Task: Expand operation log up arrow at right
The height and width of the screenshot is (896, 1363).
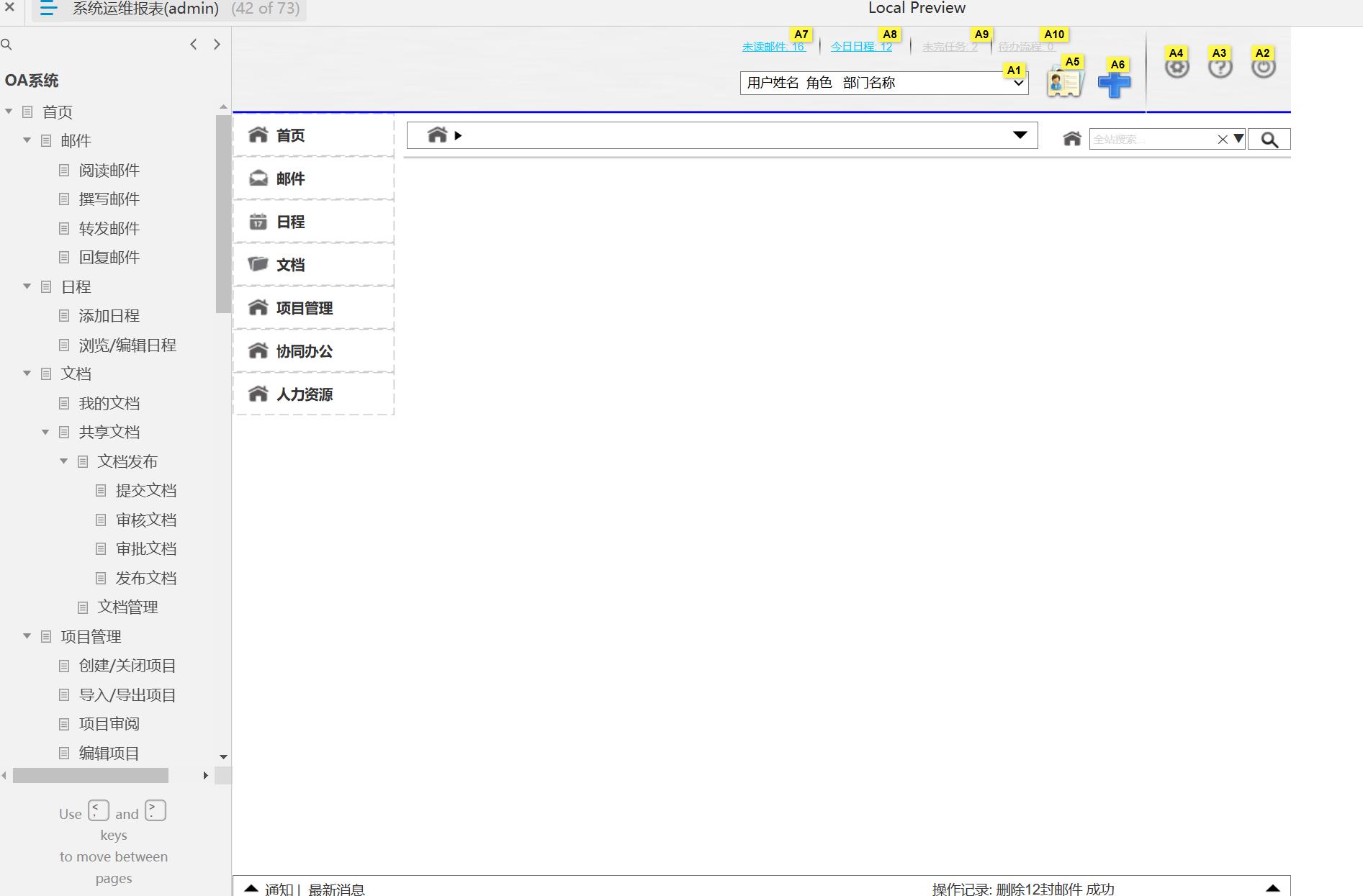Action: click(1272, 888)
